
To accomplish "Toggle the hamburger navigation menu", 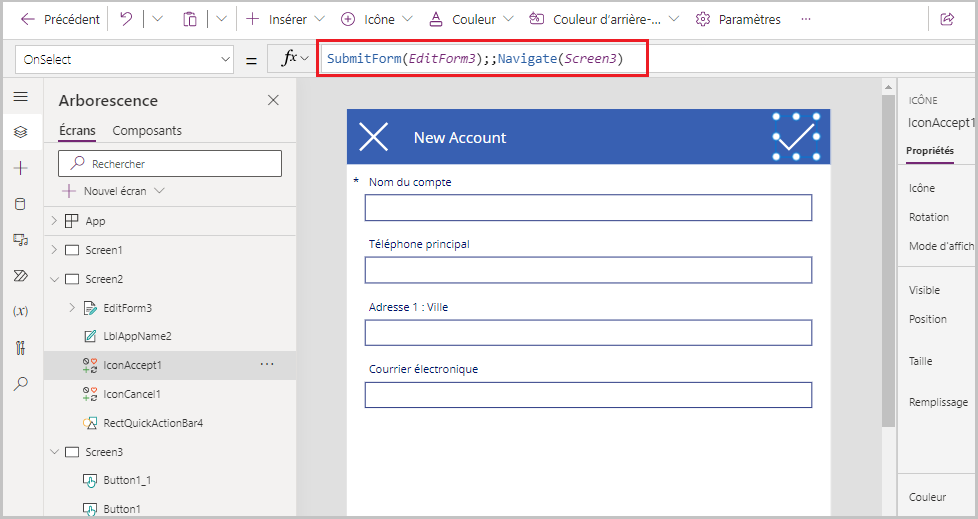I will [21, 96].
